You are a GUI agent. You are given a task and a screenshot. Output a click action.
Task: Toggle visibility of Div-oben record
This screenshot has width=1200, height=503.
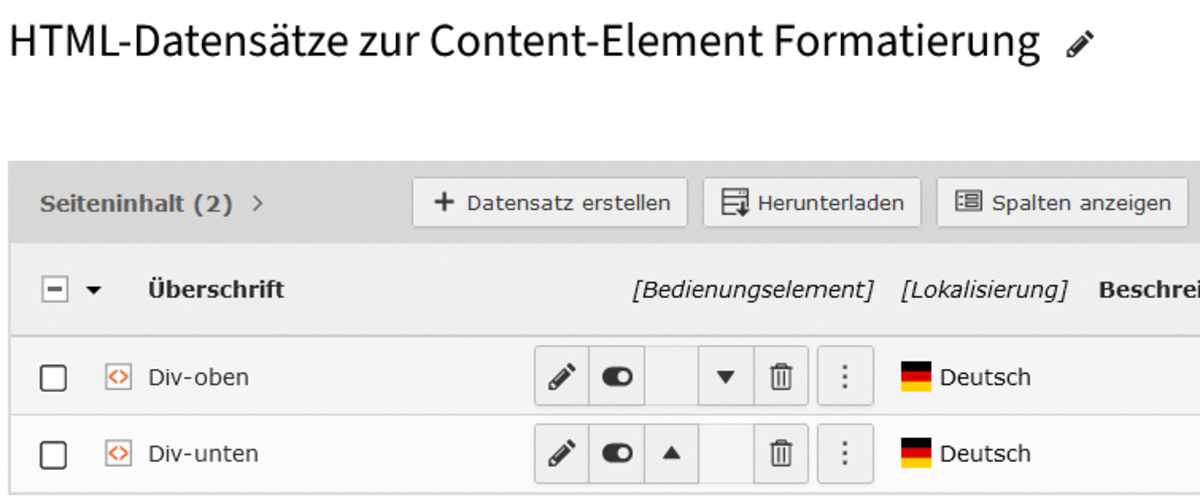pyautogui.click(x=617, y=377)
